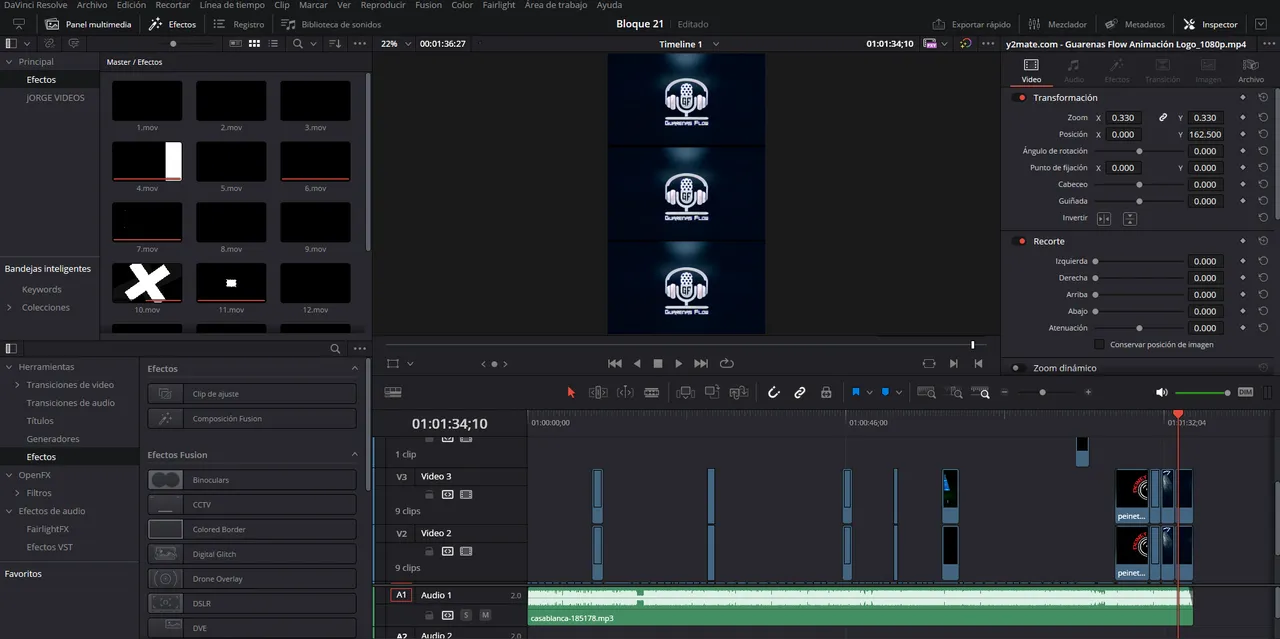
Task: Open the Metadatos panel
Action: click(x=1134, y=24)
